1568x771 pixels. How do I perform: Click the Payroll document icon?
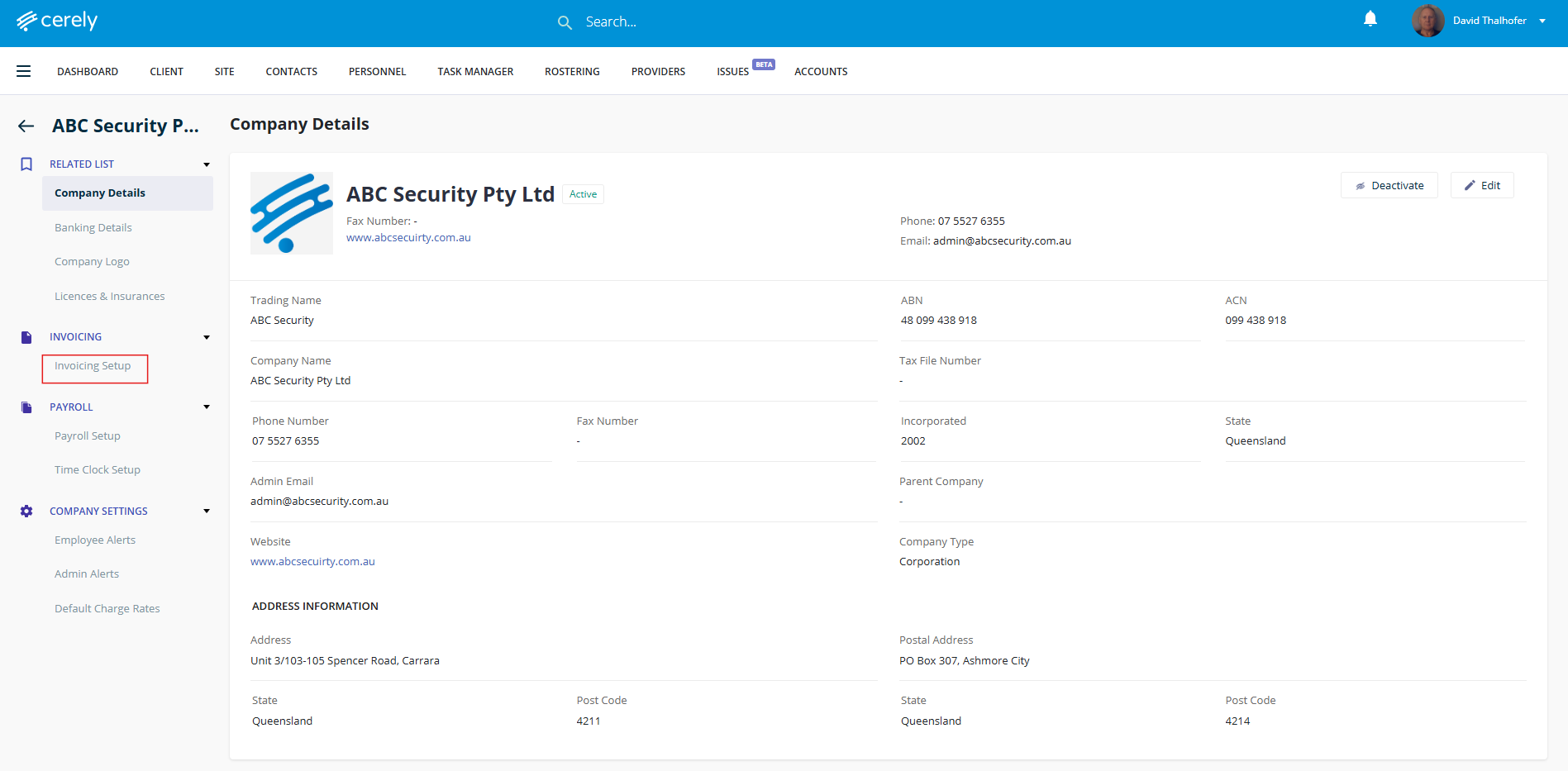pos(26,407)
